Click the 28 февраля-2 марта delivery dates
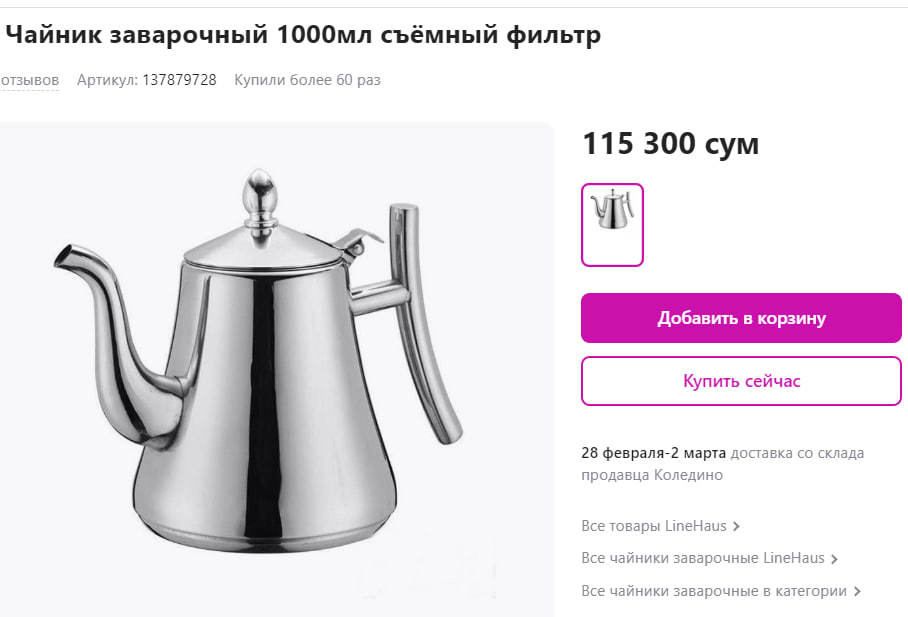Image resolution: width=908 pixels, height=617 pixels. tap(653, 453)
